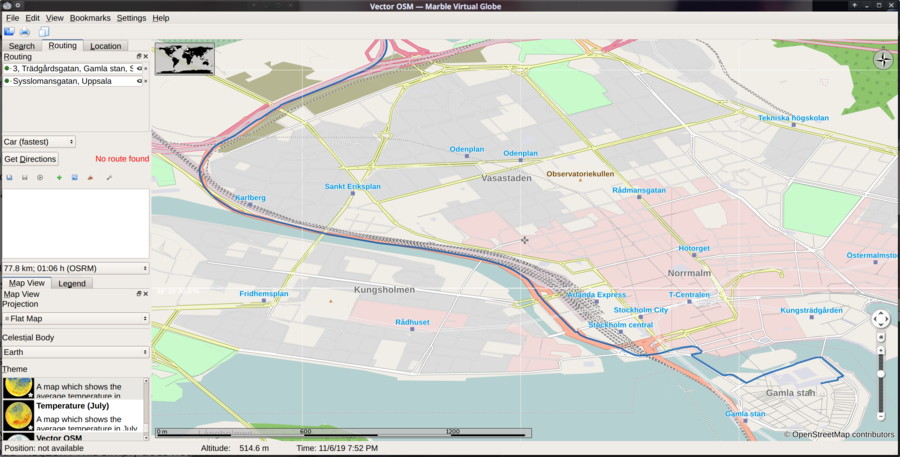Viewport: 900px width, 457px height.
Task: Click the theme list scroll-up arrow
Action: tap(146, 381)
